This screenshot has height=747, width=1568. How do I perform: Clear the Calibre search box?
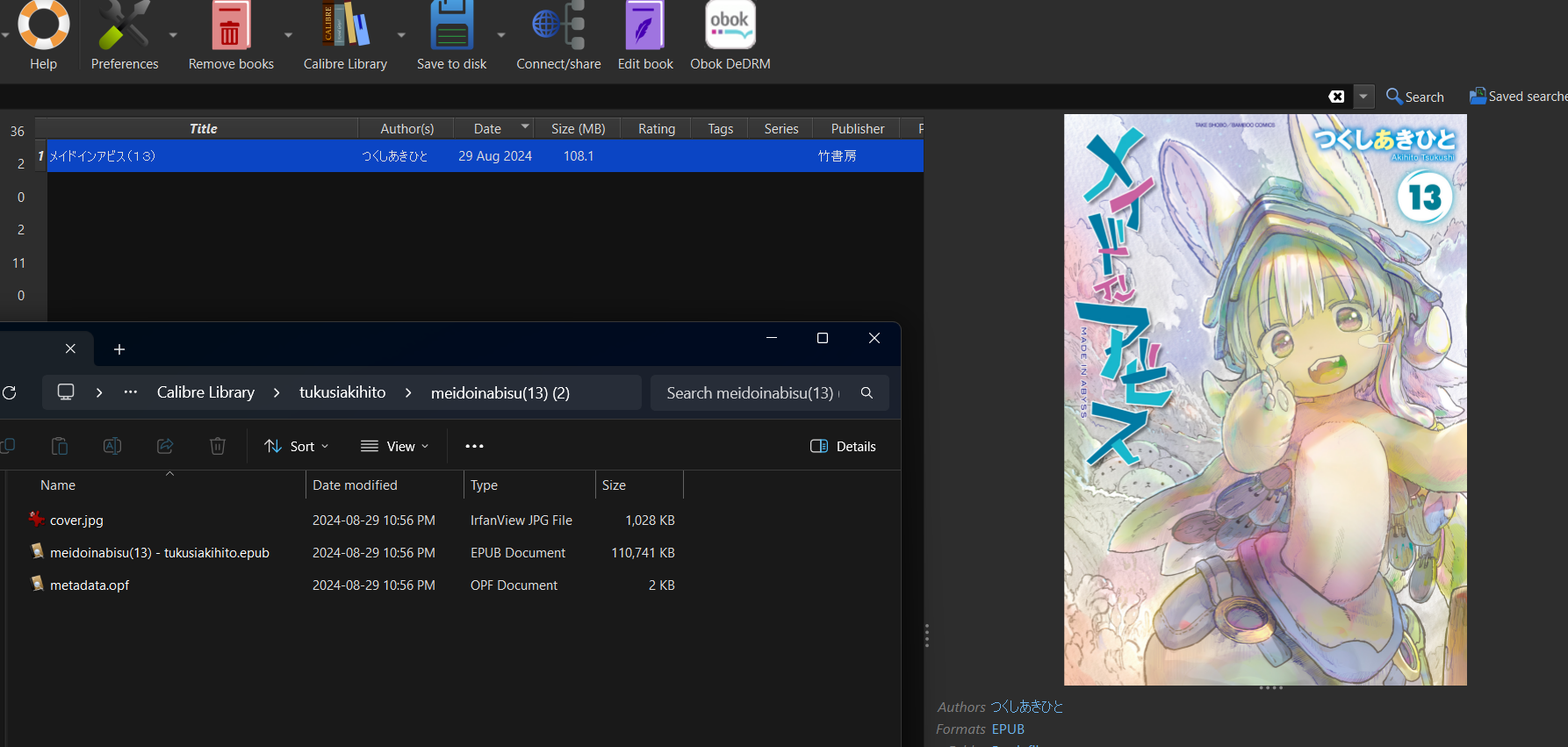[x=1336, y=97]
